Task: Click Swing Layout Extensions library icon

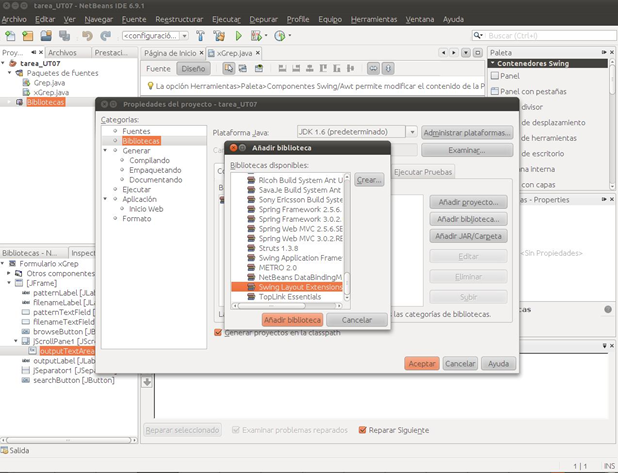Action: (x=251, y=287)
